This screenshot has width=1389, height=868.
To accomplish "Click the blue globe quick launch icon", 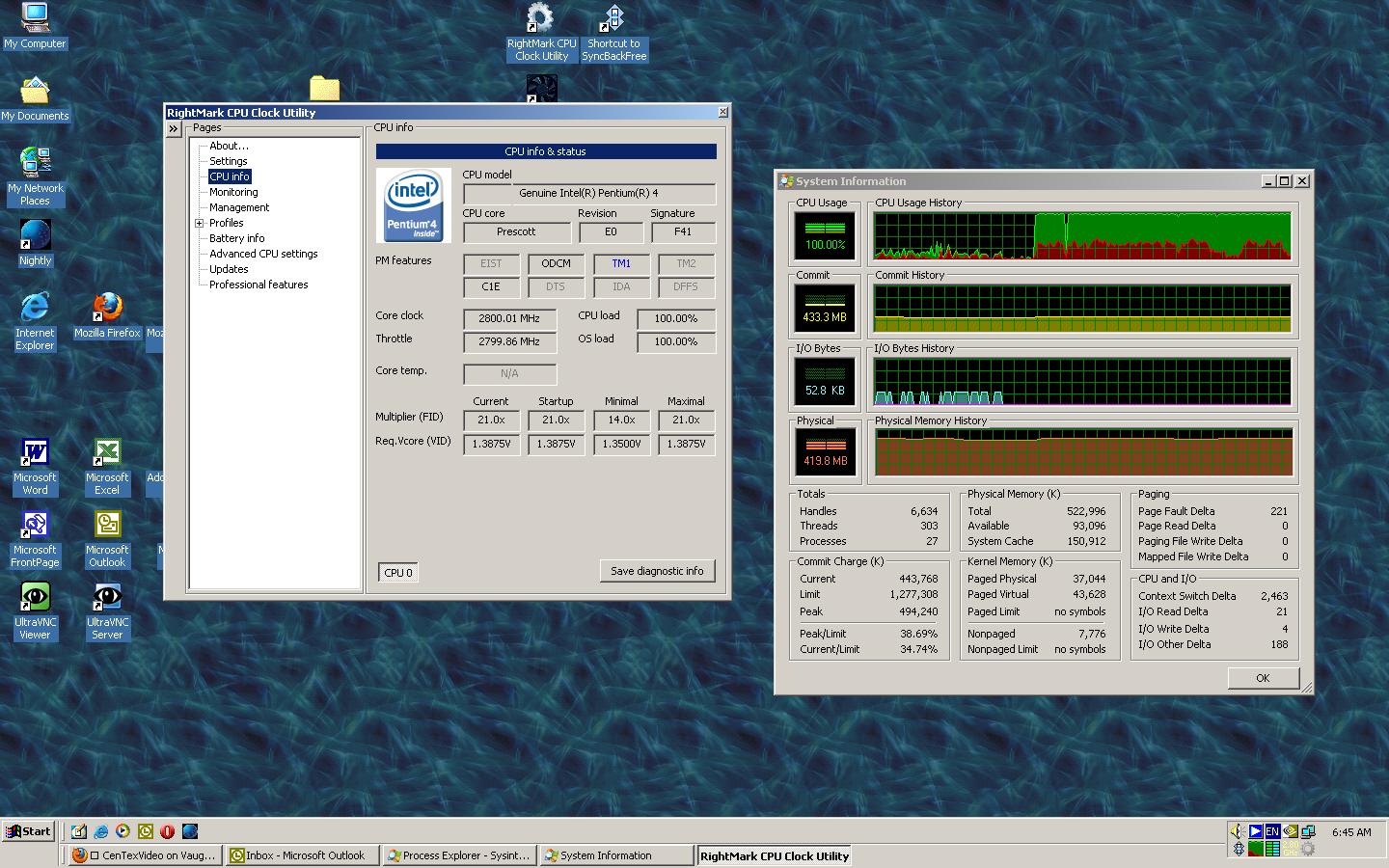I will tap(190, 831).
